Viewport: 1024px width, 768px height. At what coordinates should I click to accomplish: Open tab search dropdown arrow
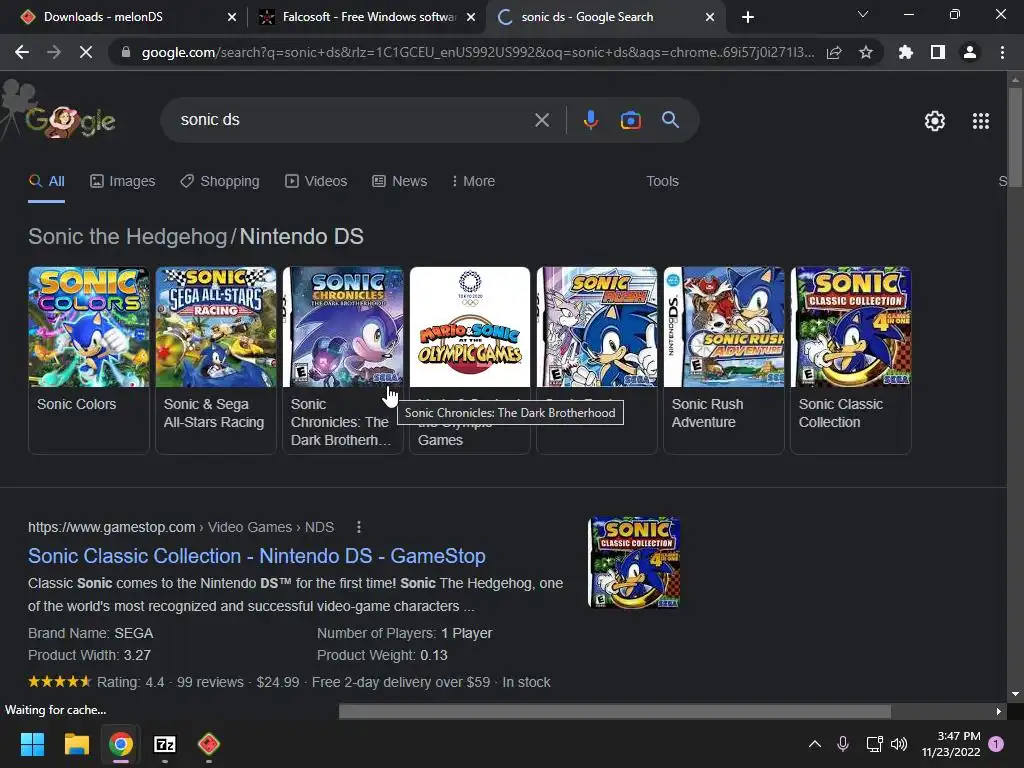[x=863, y=14]
